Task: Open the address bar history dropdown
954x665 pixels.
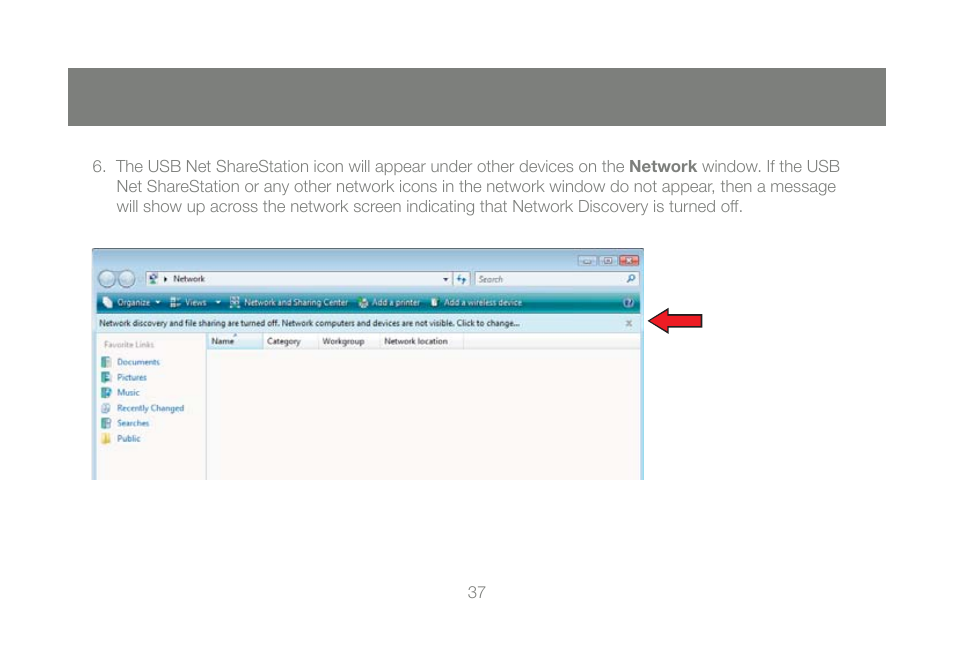Action: tap(445, 279)
